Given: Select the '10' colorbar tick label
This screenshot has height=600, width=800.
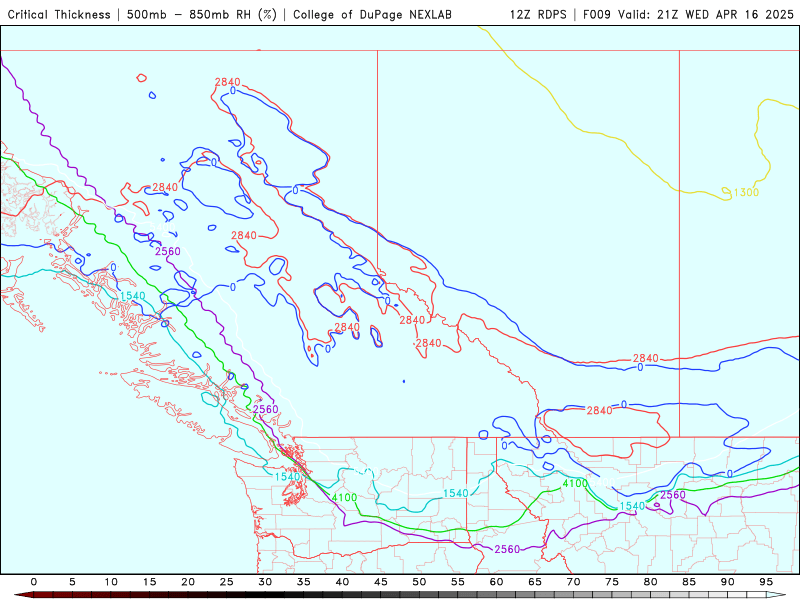Looking at the screenshot, I should [x=111, y=582].
